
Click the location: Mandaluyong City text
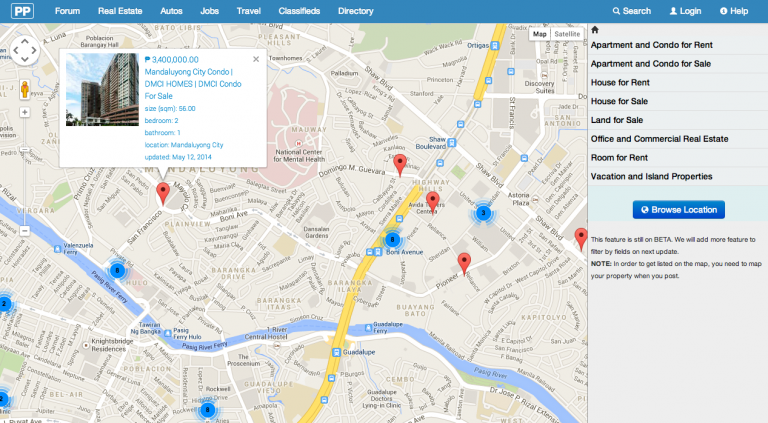pyautogui.click(x=184, y=145)
